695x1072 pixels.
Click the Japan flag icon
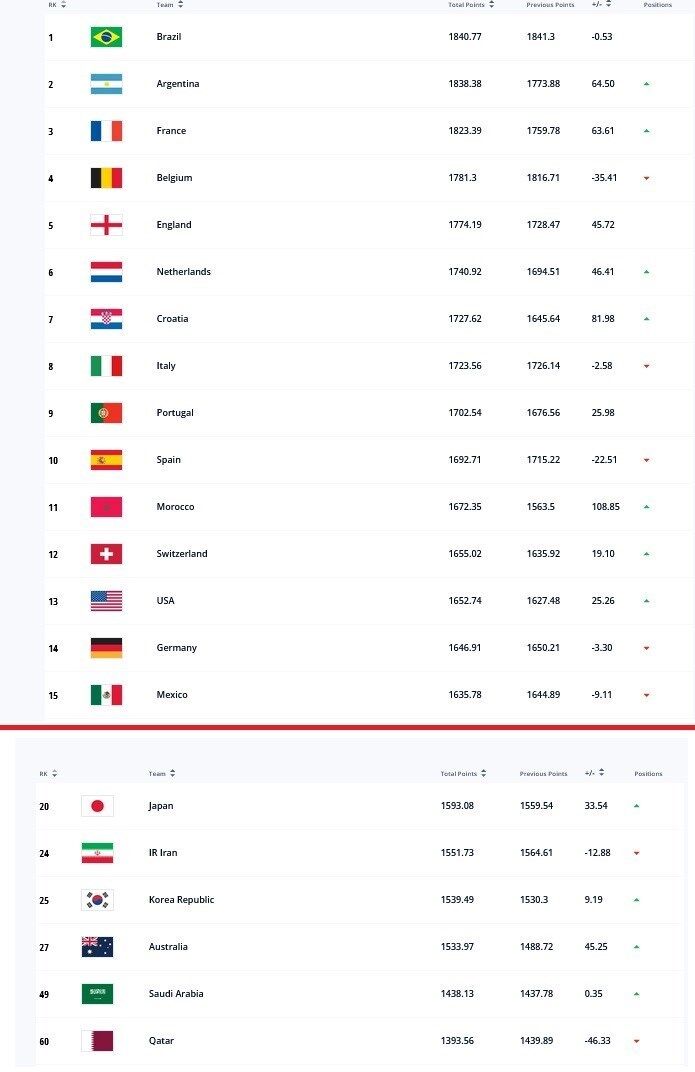coord(97,806)
